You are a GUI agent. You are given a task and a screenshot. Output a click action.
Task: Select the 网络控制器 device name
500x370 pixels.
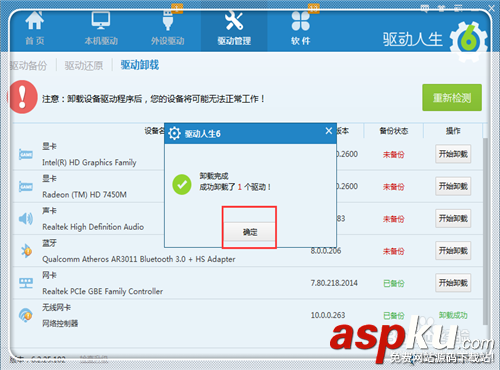(60, 323)
